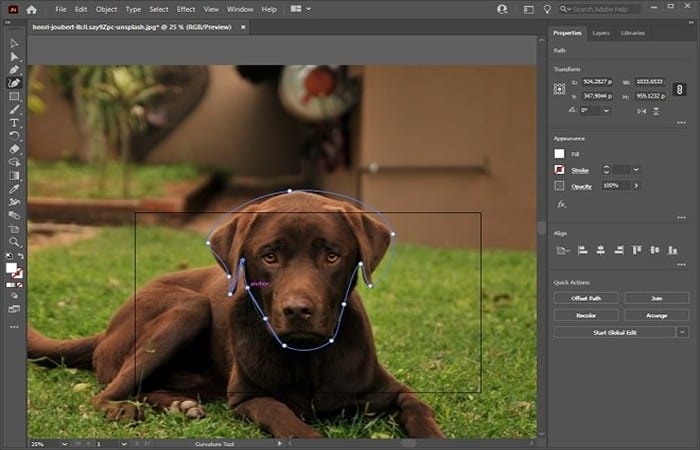Open the zoom level dropdown
The width and height of the screenshot is (700, 450).
pyautogui.click(x=65, y=444)
